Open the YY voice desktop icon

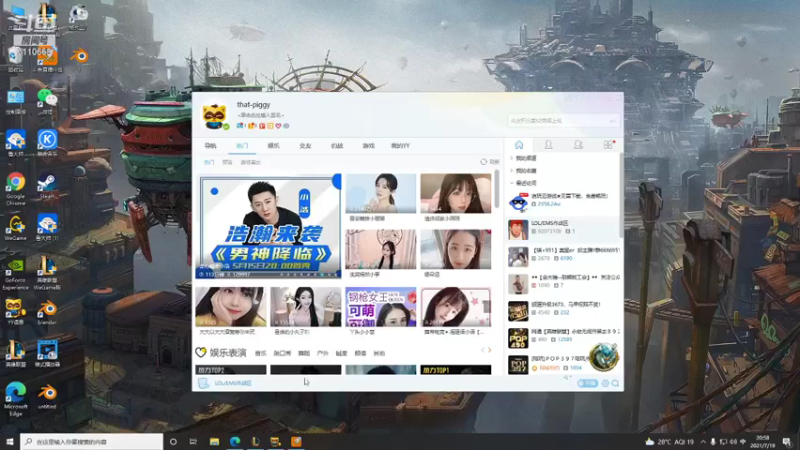15,312
